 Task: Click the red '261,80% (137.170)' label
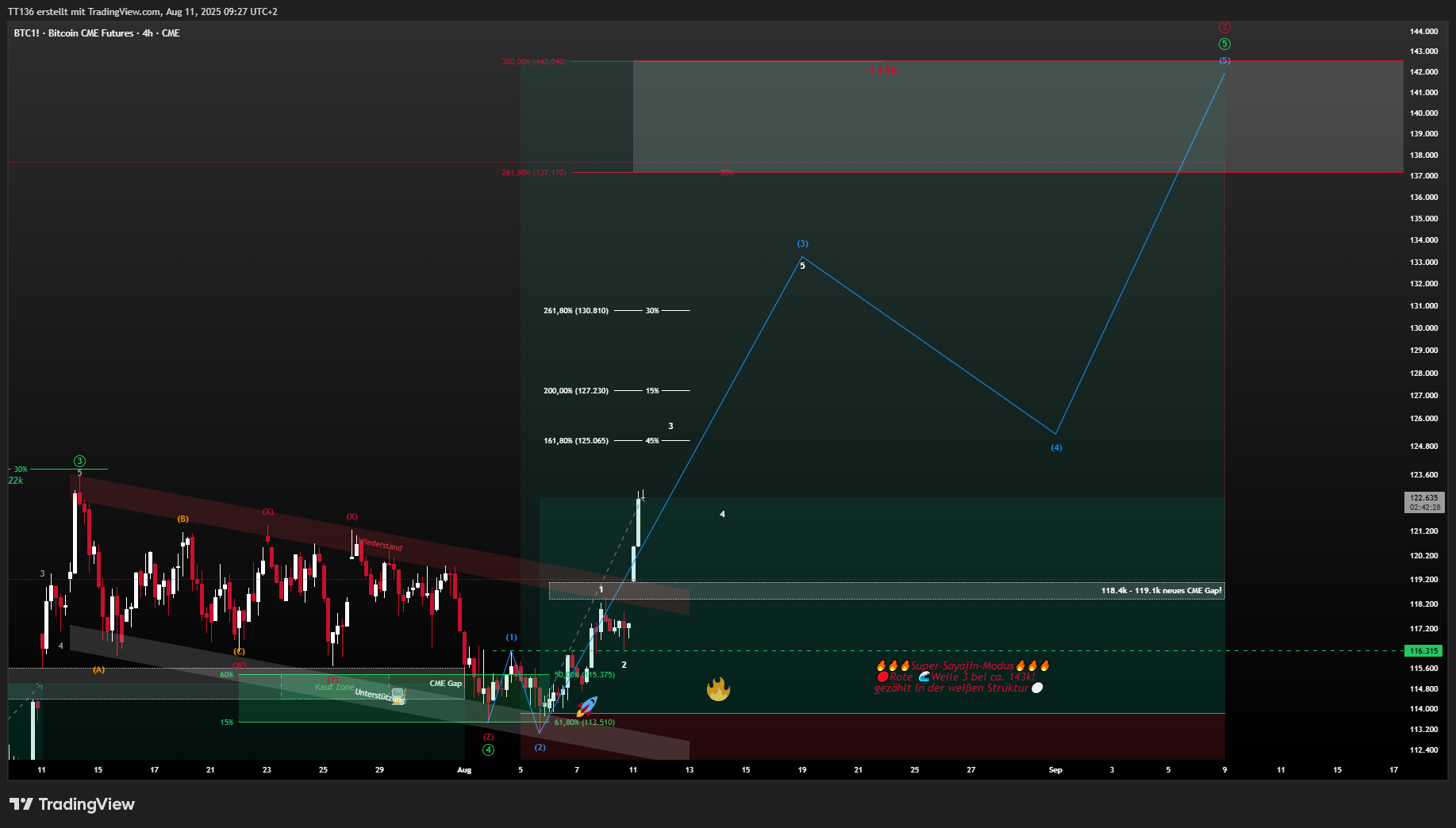[x=534, y=173]
